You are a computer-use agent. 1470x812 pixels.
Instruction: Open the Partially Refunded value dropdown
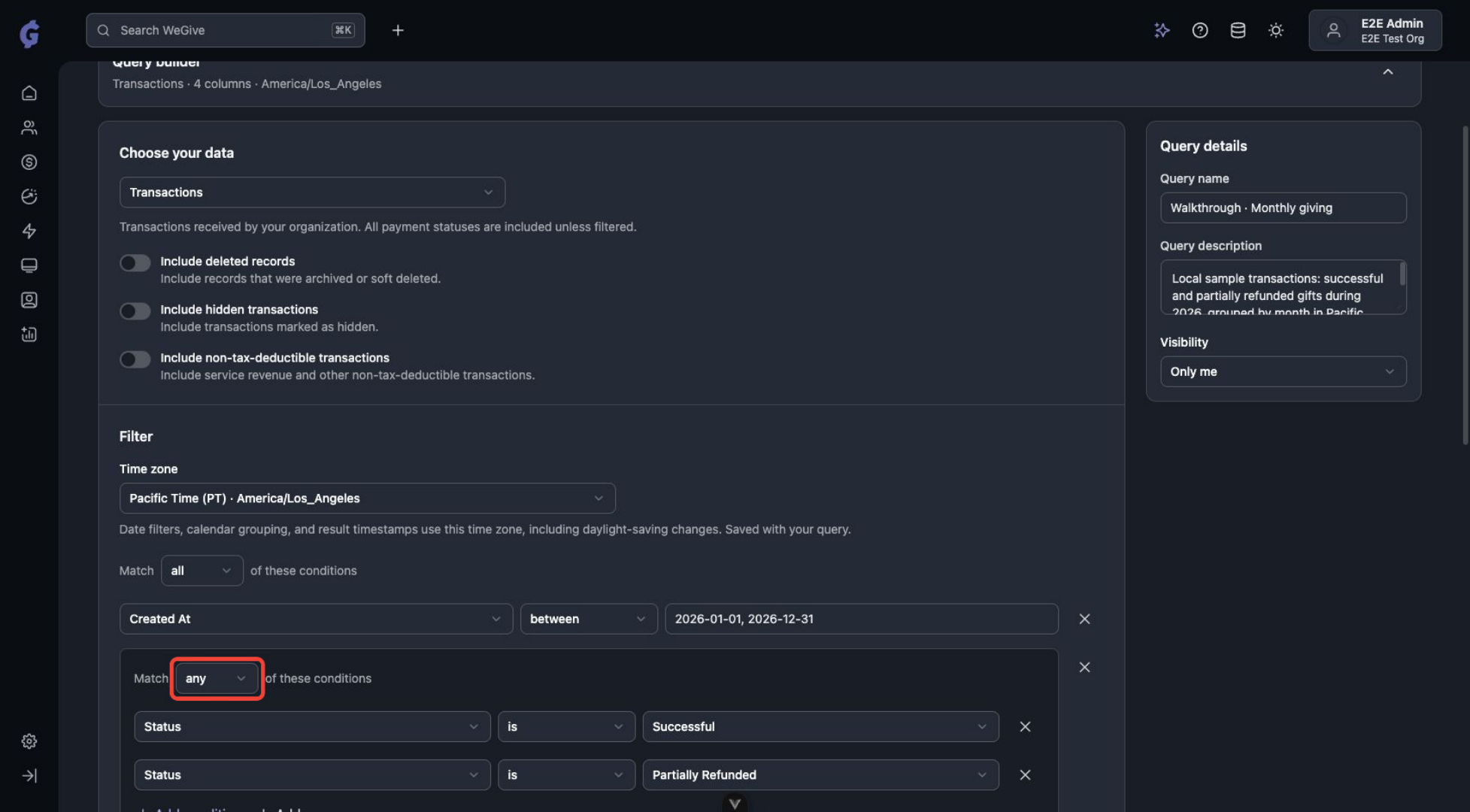pyautogui.click(x=820, y=775)
